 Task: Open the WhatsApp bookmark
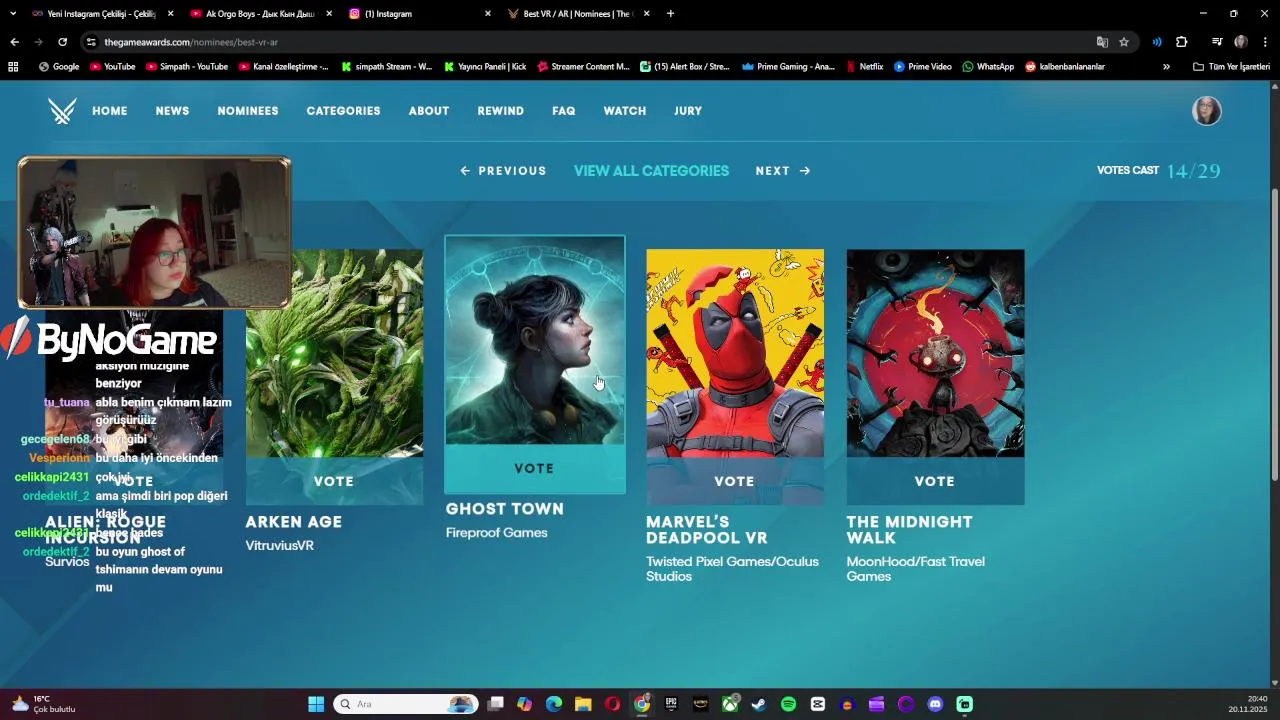[x=988, y=67]
